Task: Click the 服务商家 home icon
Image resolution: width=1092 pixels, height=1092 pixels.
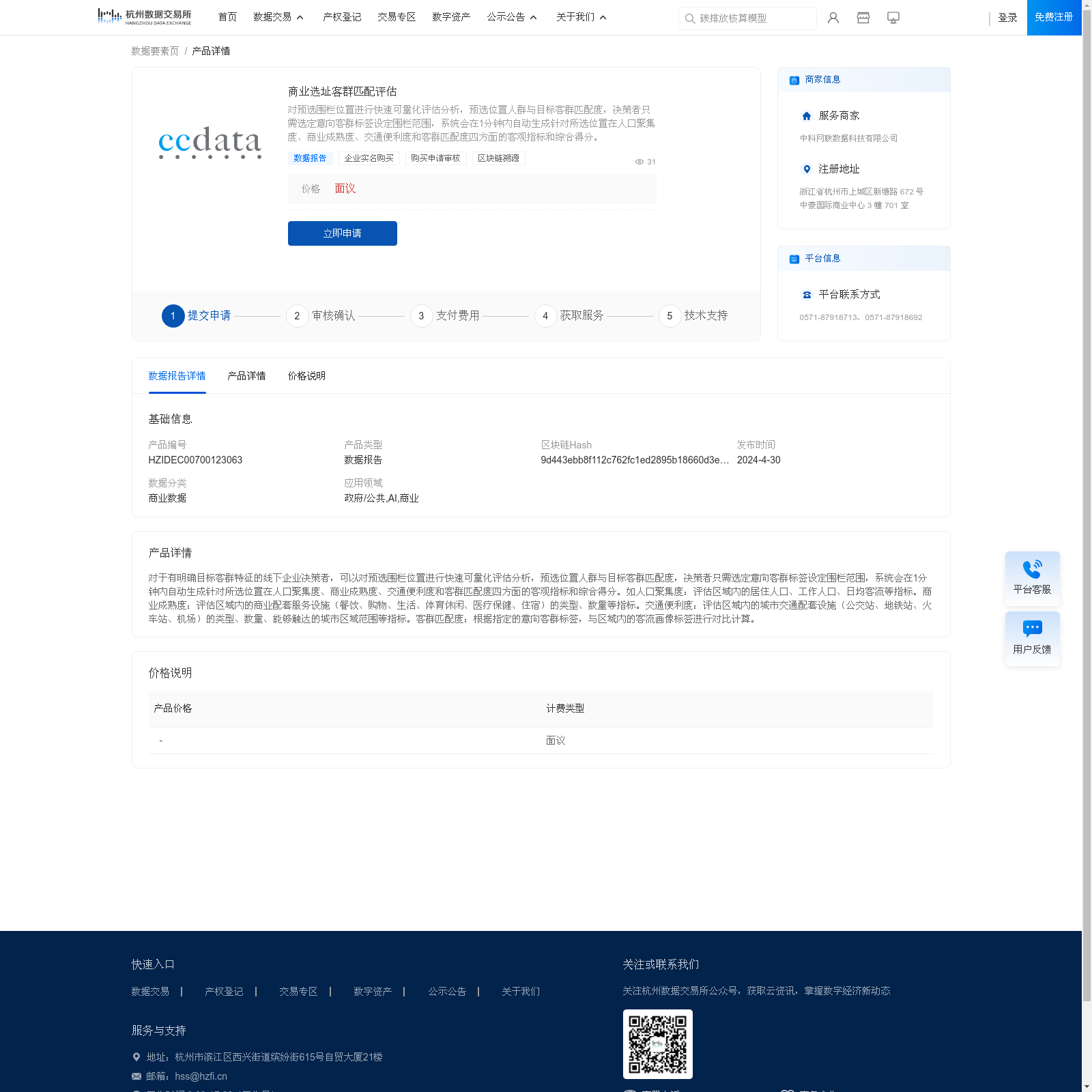Action: click(807, 116)
